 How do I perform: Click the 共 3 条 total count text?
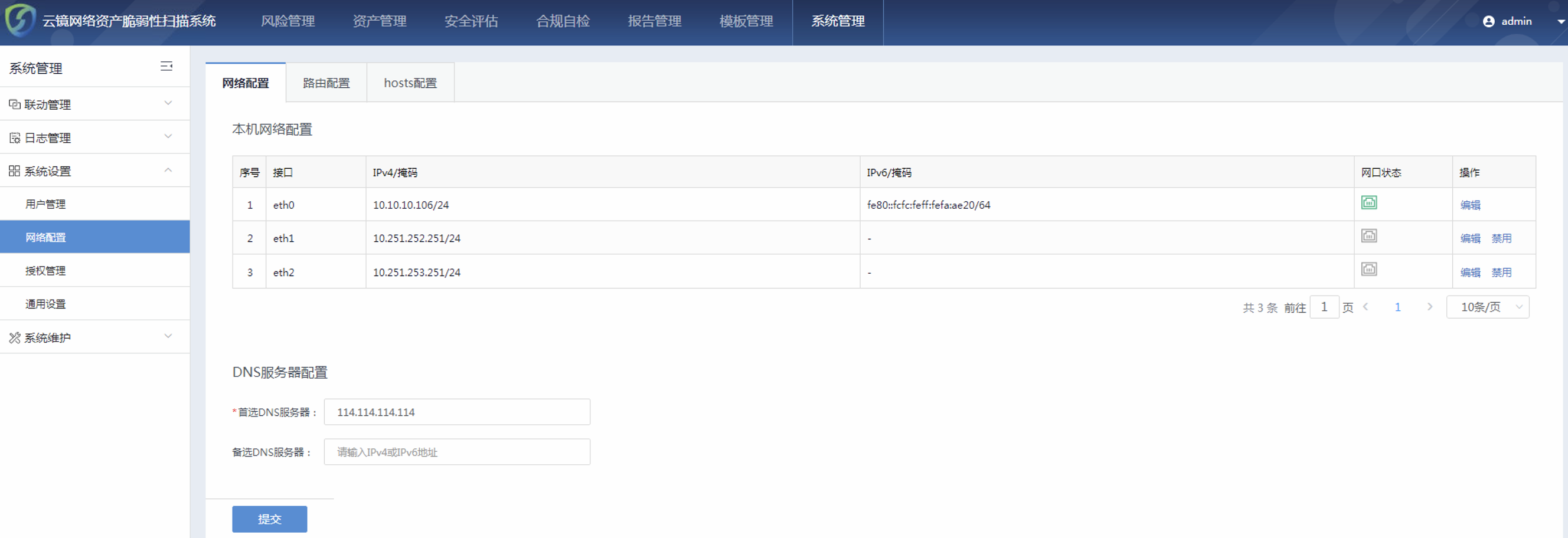pyautogui.click(x=1260, y=307)
